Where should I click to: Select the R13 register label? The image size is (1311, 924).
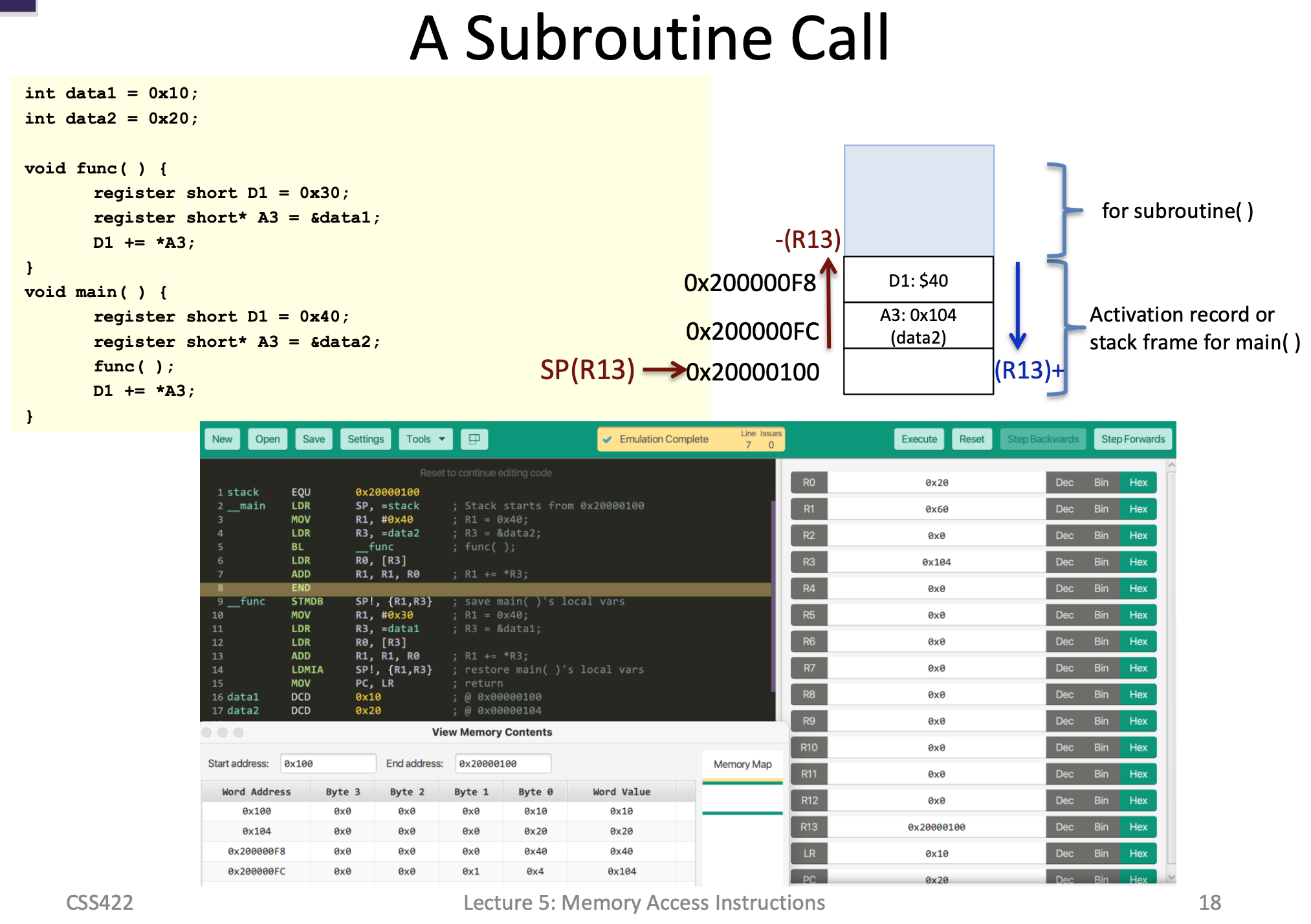pyautogui.click(x=809, y=826)
